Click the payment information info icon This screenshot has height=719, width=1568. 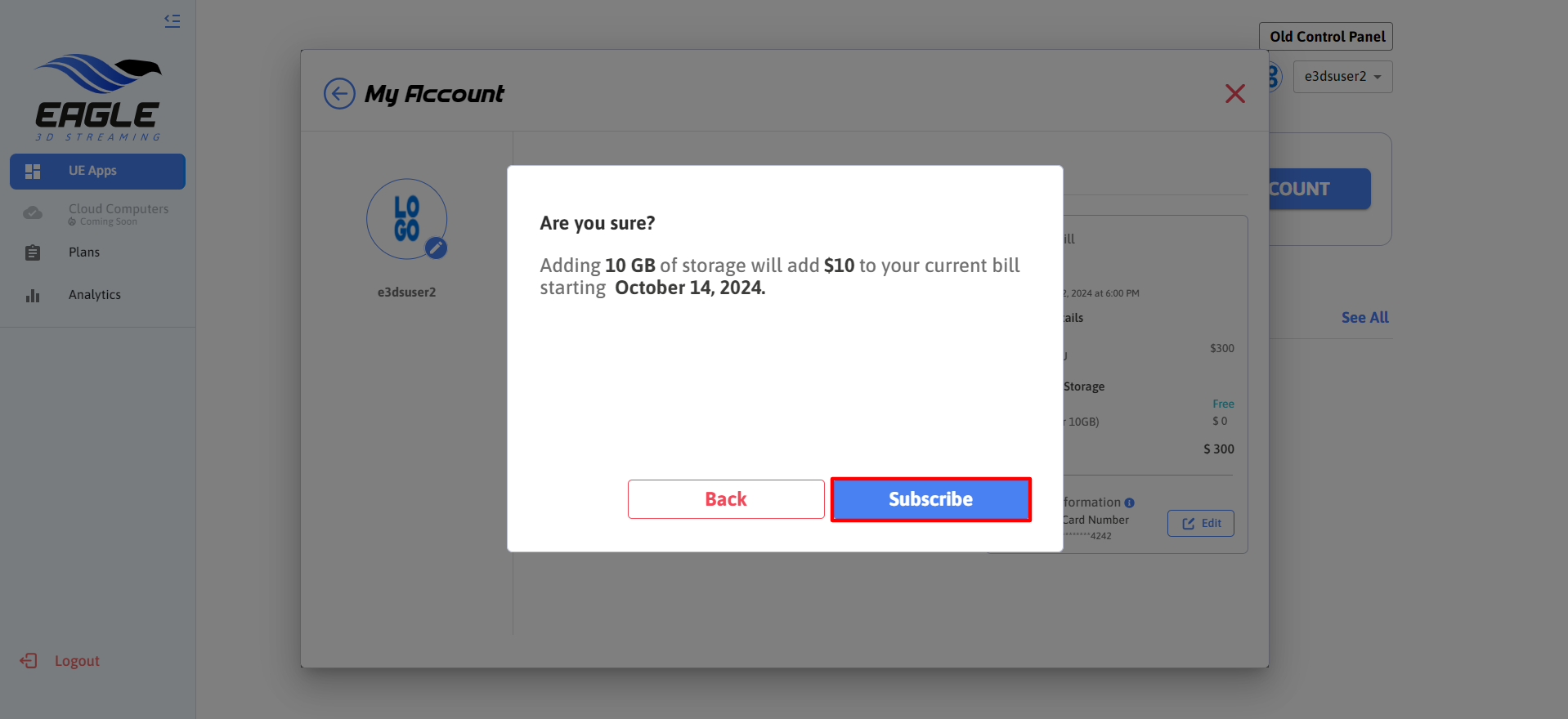[1129, 503]
